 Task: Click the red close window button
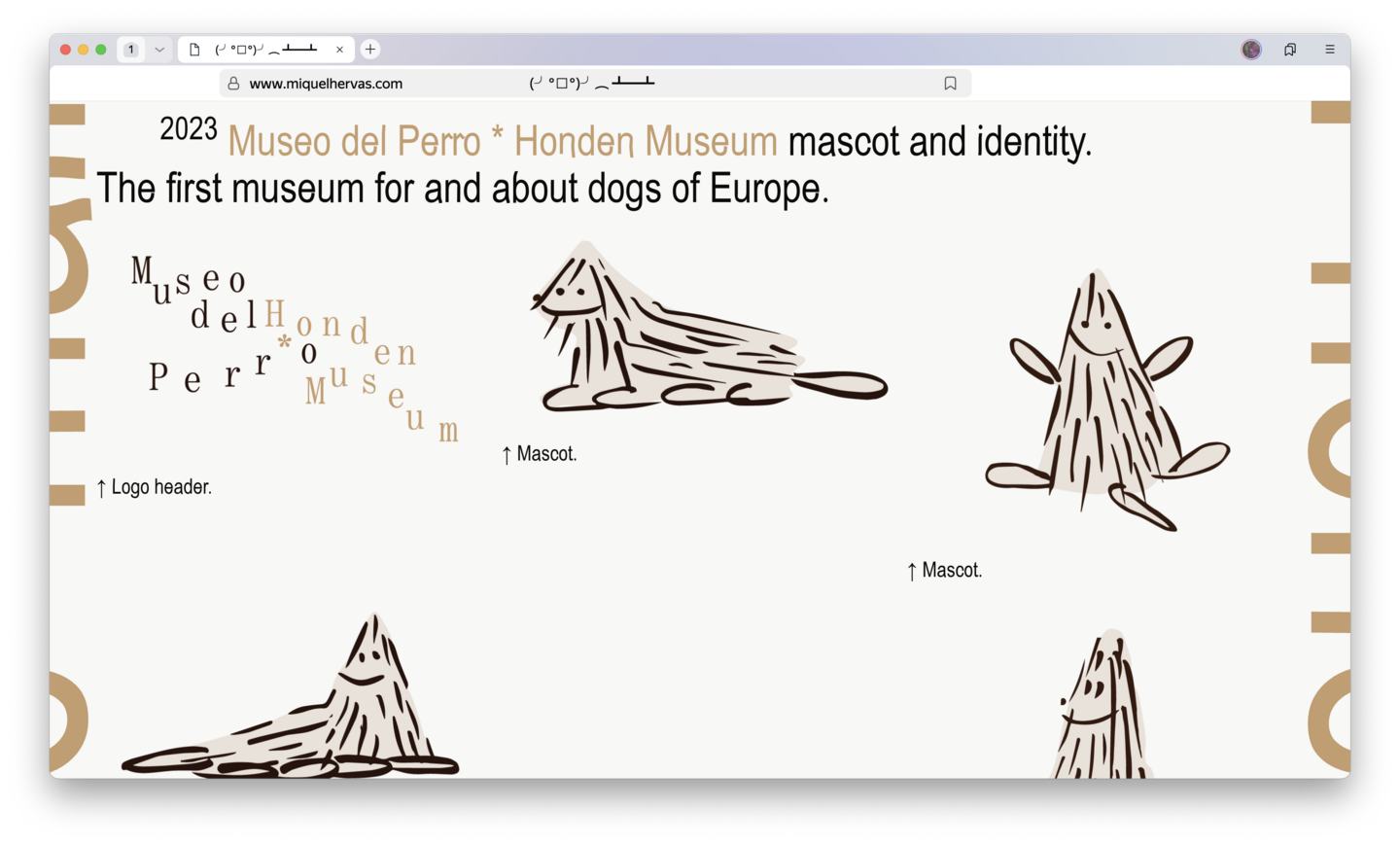click(x=66, y=50)
